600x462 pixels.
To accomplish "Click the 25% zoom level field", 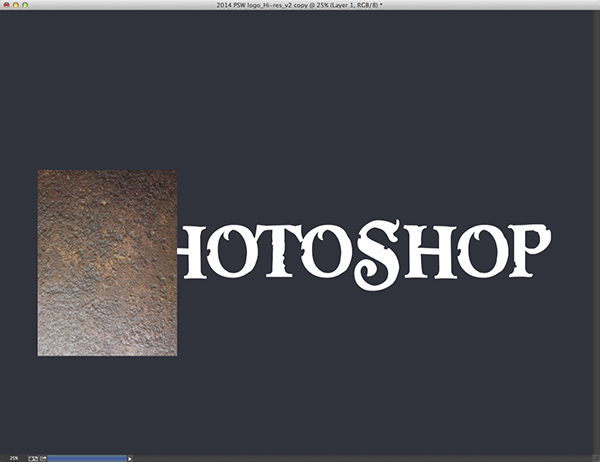I will 14,458.
